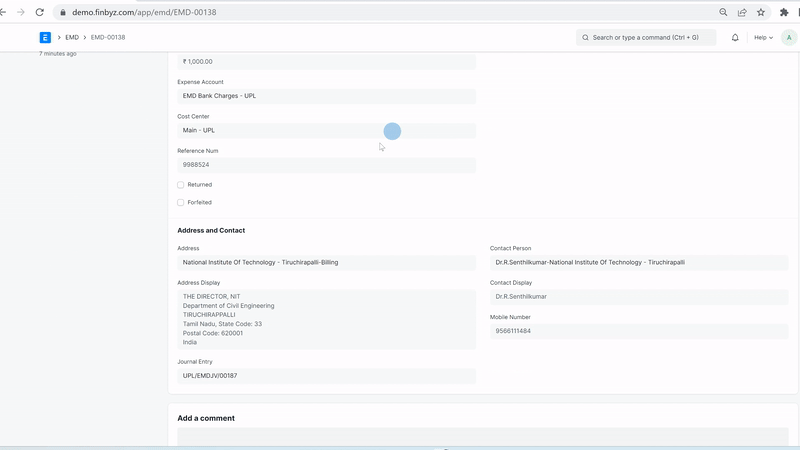Image resolution: width=800 pixels, height=450 pixels.
Task: Click the E home logo icon
Action: click(x=45, y=37)
